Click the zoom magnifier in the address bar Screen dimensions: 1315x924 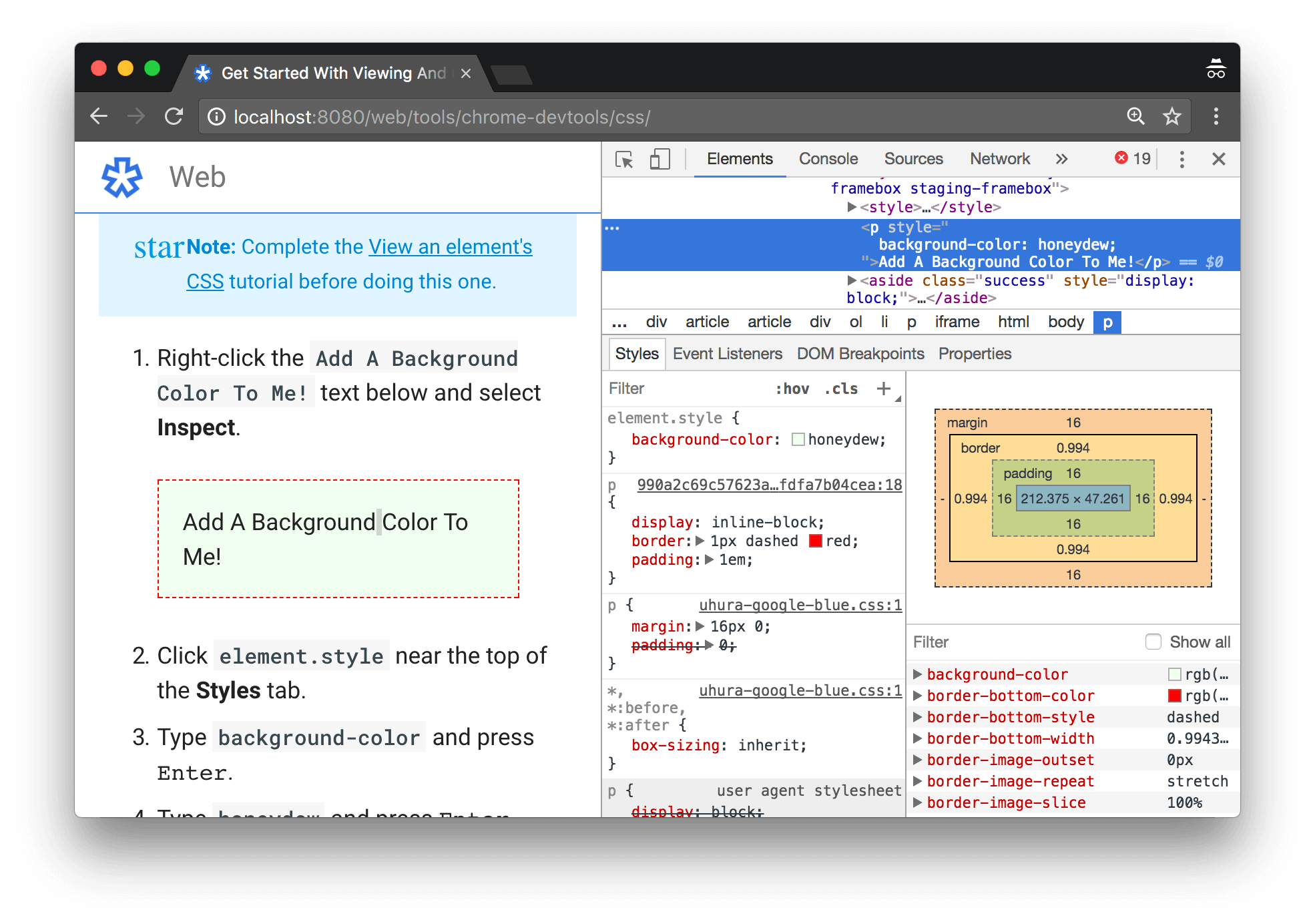coord(1135,115)
